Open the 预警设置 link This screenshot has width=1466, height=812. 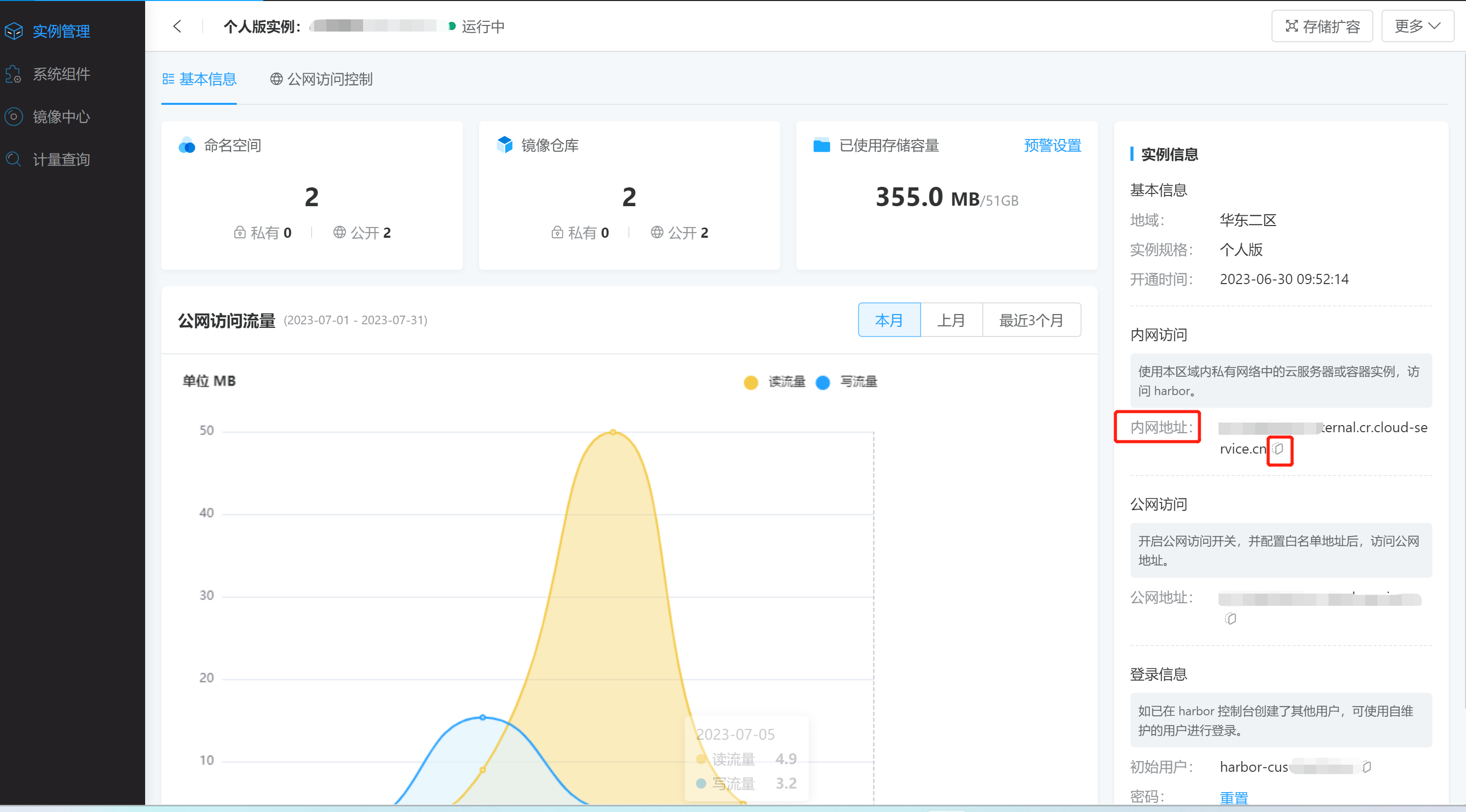pyautogui.click(x=1052, y=146)
